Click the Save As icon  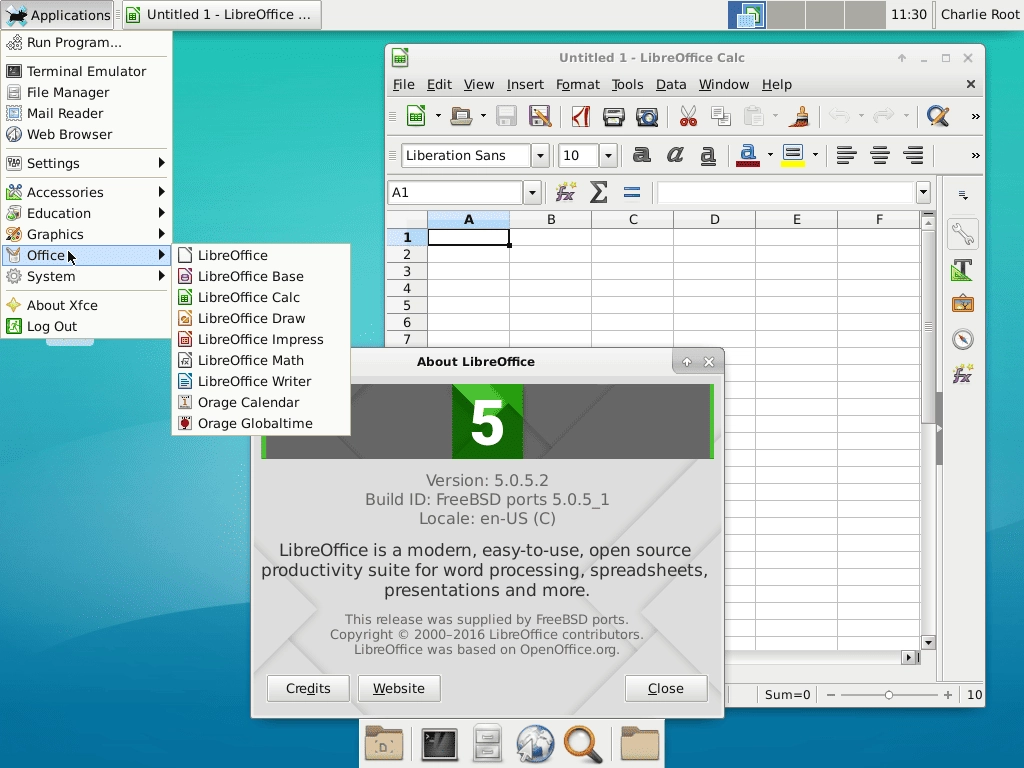coord(539,116)
